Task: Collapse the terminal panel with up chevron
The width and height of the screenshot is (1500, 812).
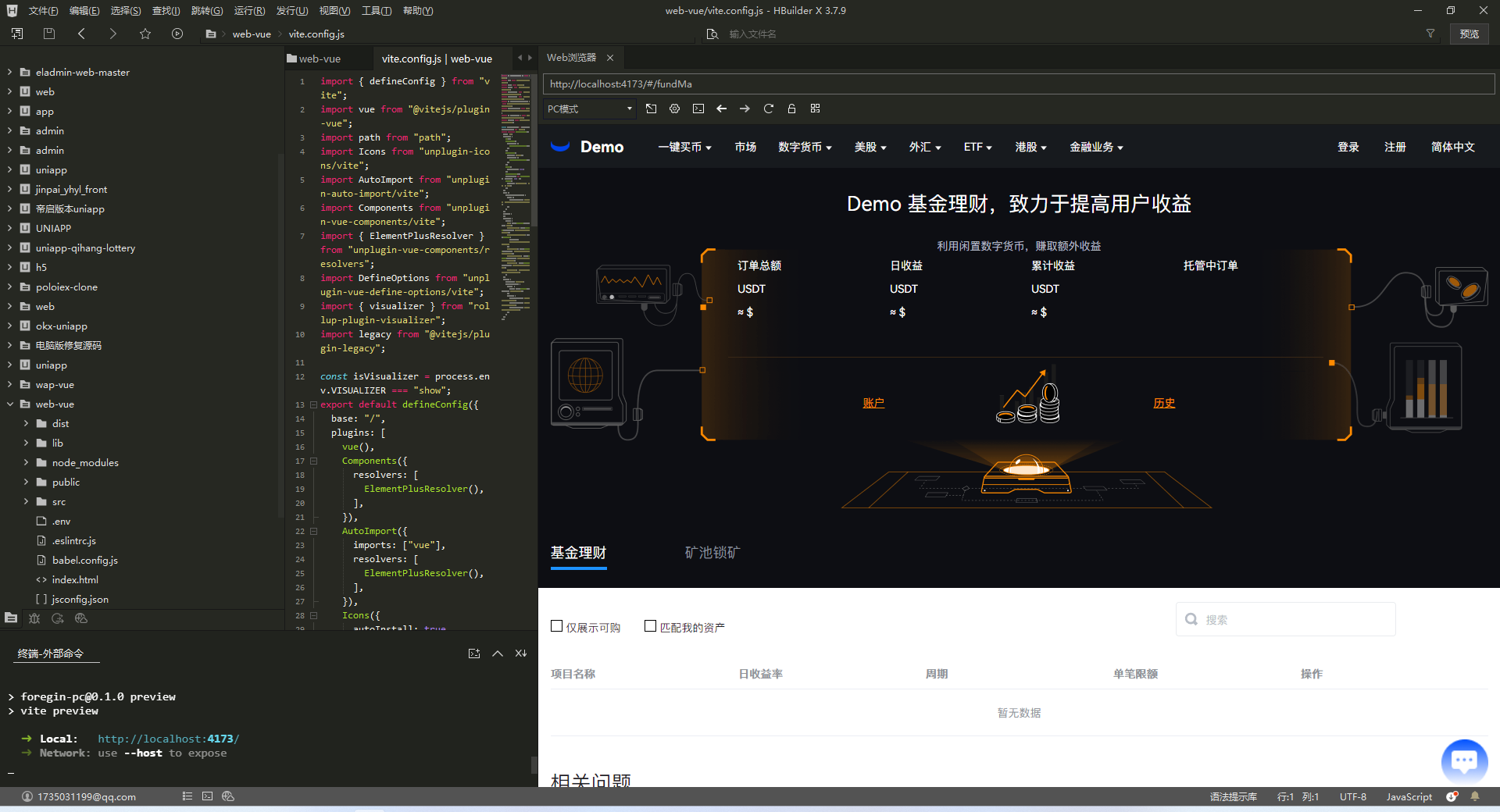Action: tap(498, 654)
